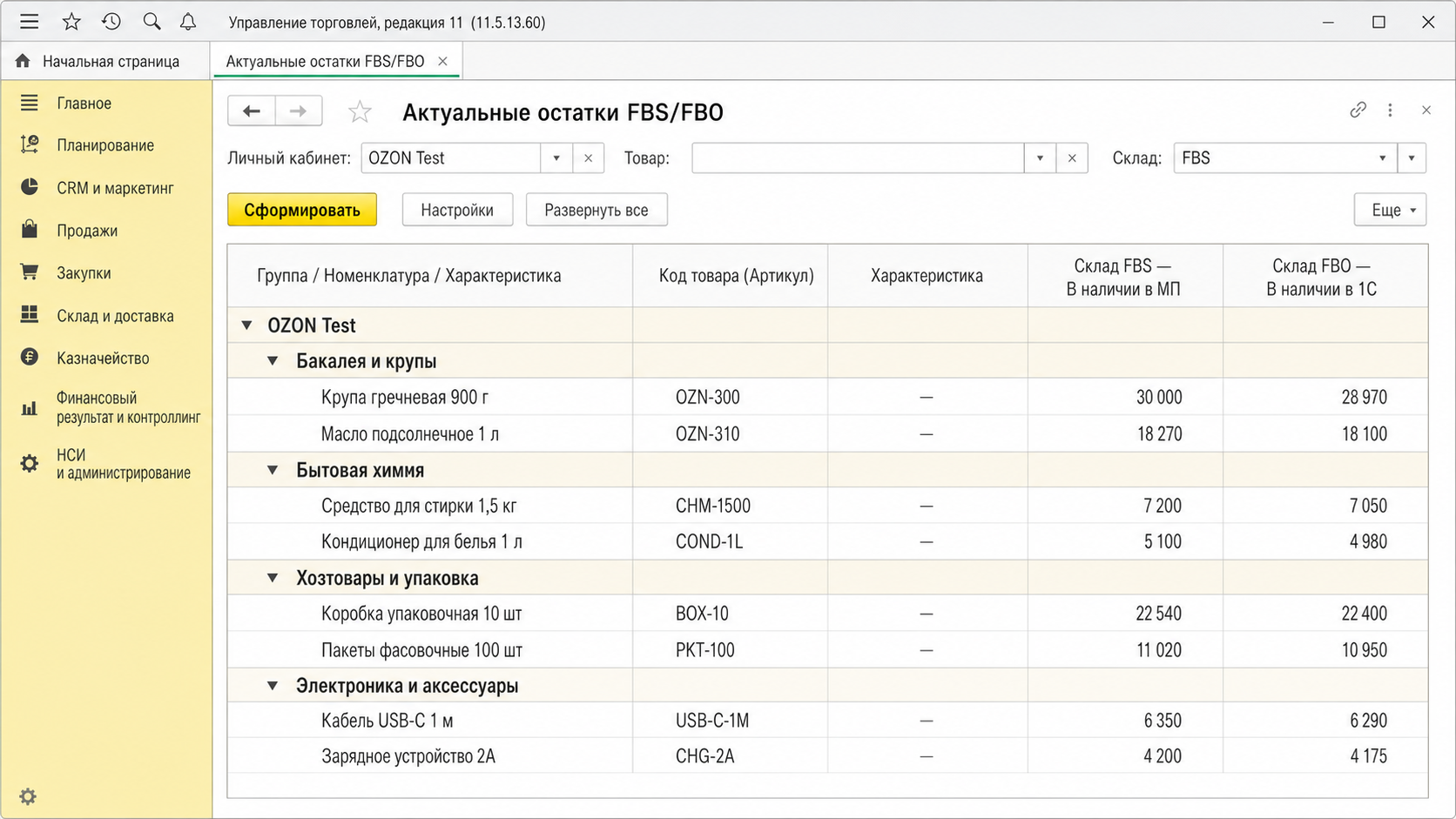Click the Планирование section icon
The image size is (1456, 819).
[x=30, y=144]
